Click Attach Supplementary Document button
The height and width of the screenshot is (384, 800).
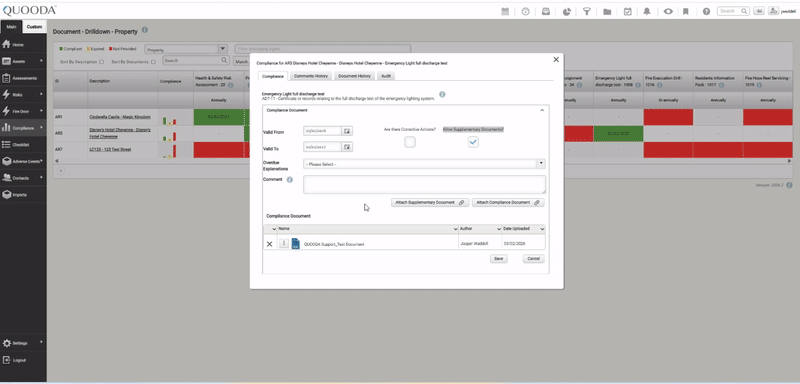point(430,202)
